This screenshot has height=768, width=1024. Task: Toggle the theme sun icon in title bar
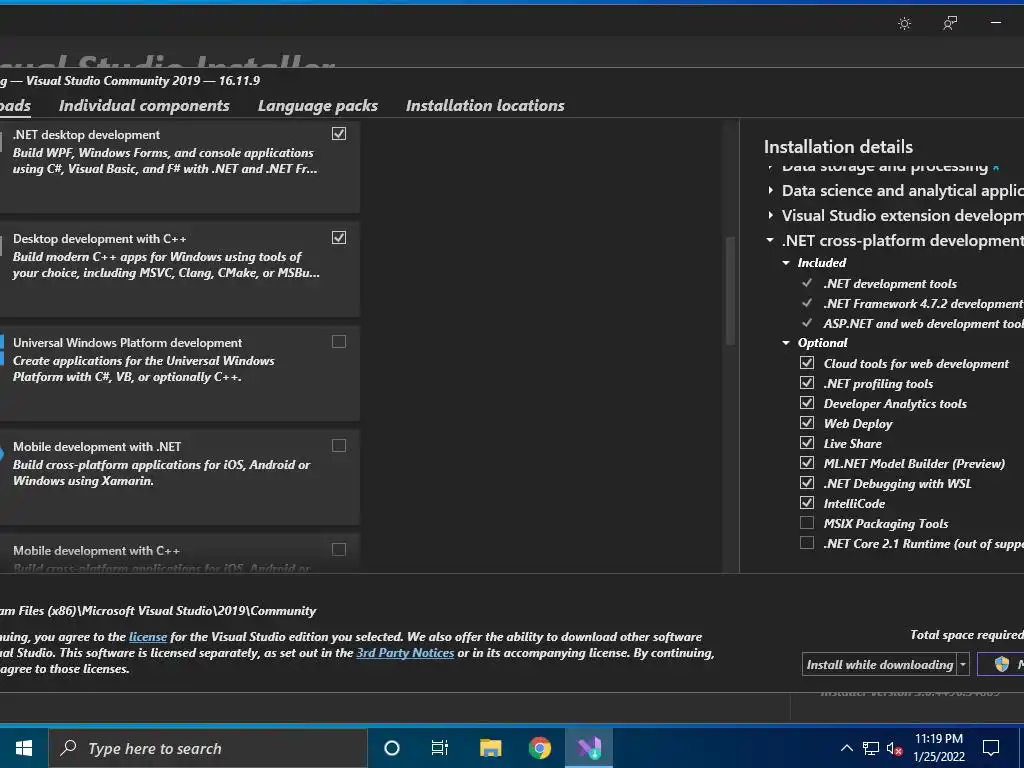(904, 24)
